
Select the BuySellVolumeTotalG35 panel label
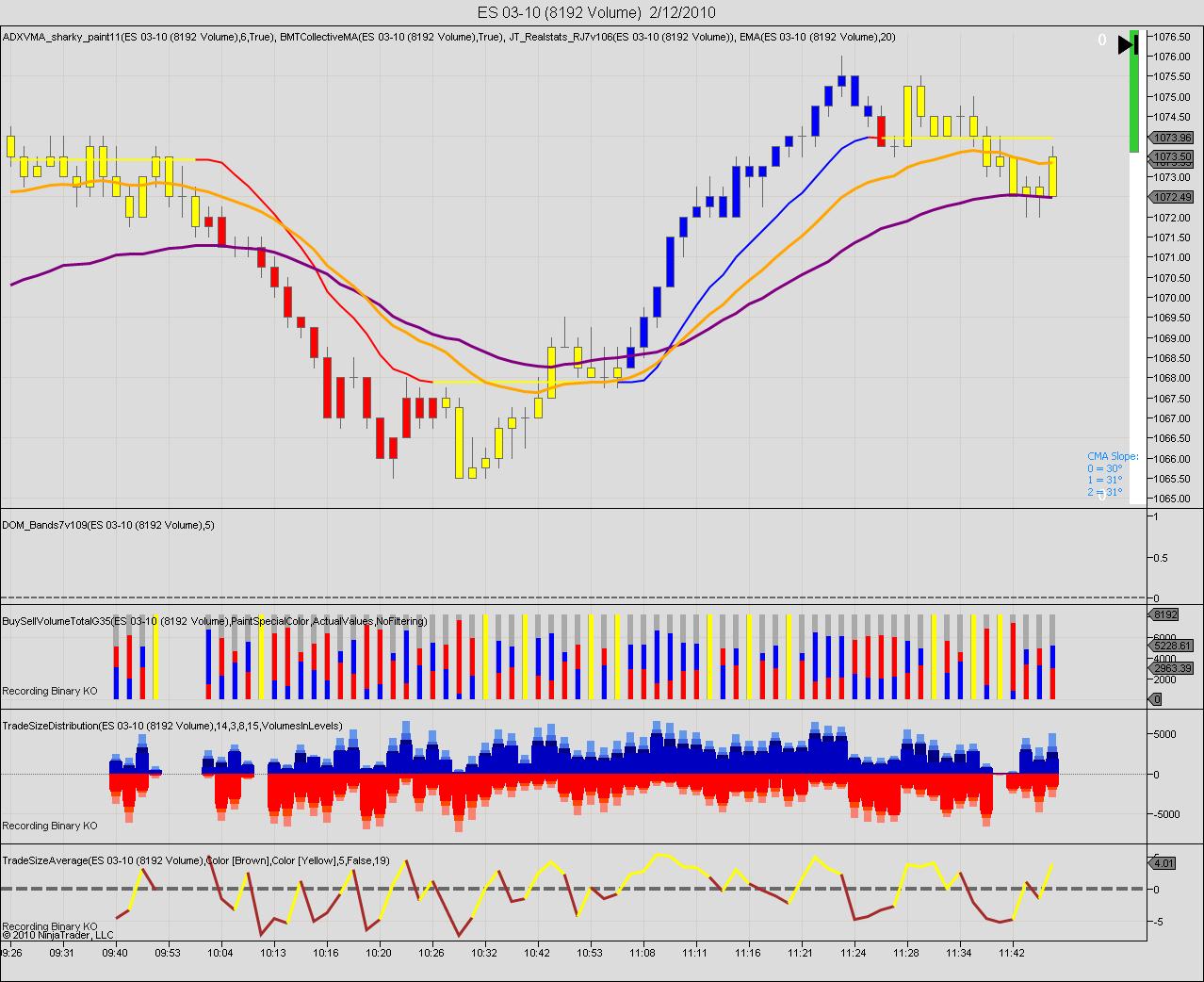coord(215,621)
